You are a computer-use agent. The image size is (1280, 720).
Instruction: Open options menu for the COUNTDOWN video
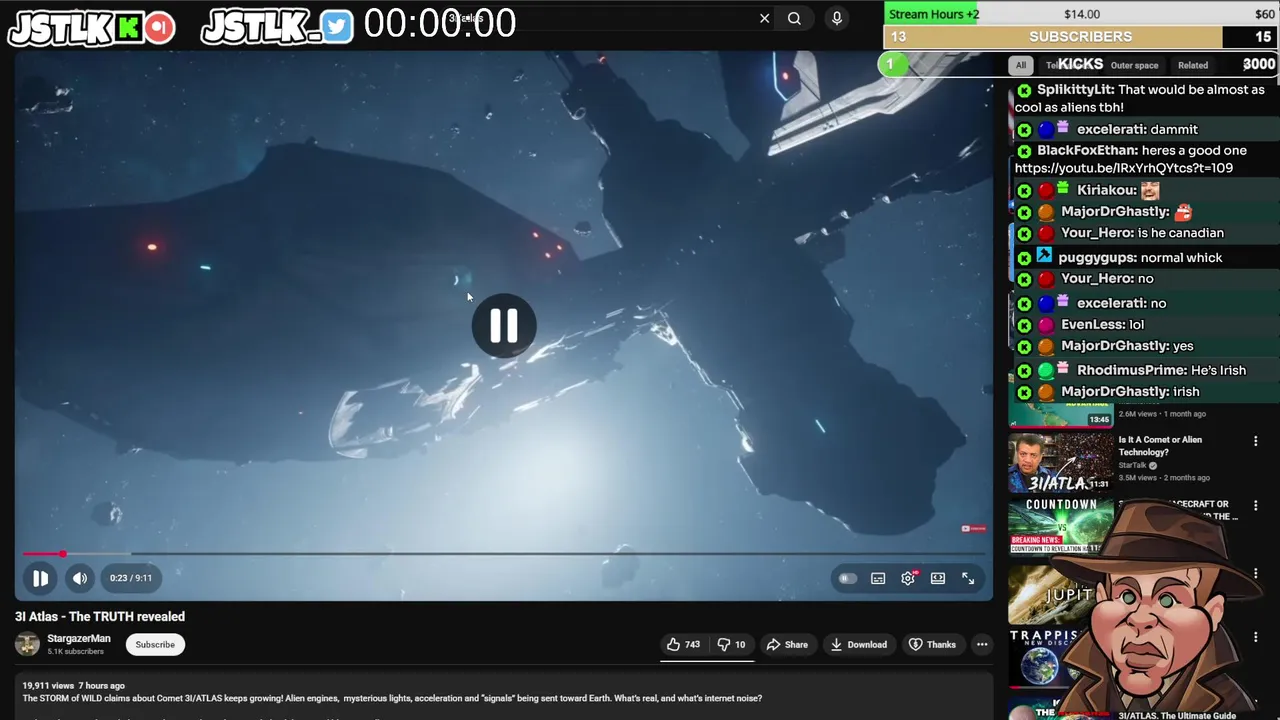point(1256,507)
